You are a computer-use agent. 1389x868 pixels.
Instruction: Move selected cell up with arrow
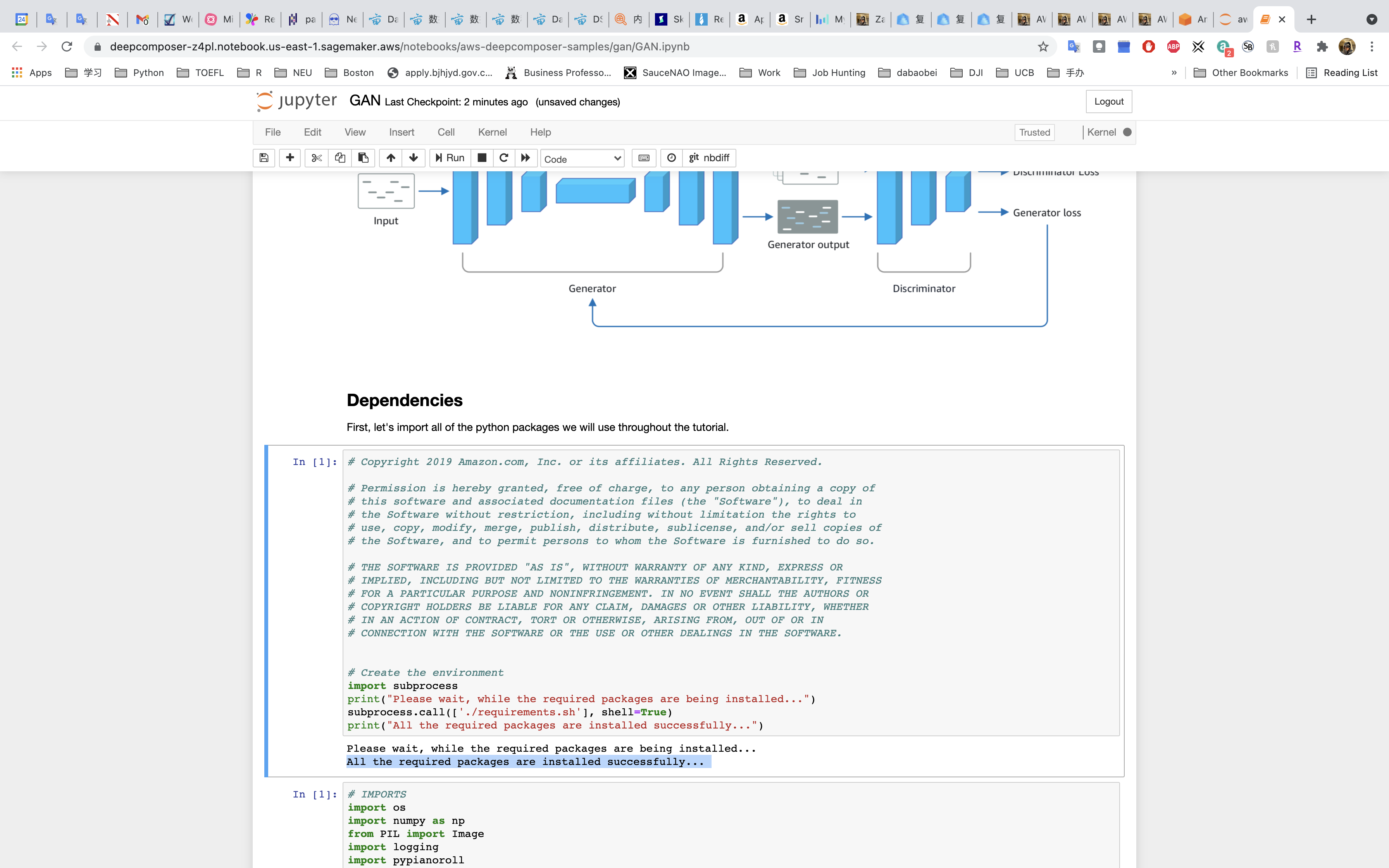click(x=391, y=158)
